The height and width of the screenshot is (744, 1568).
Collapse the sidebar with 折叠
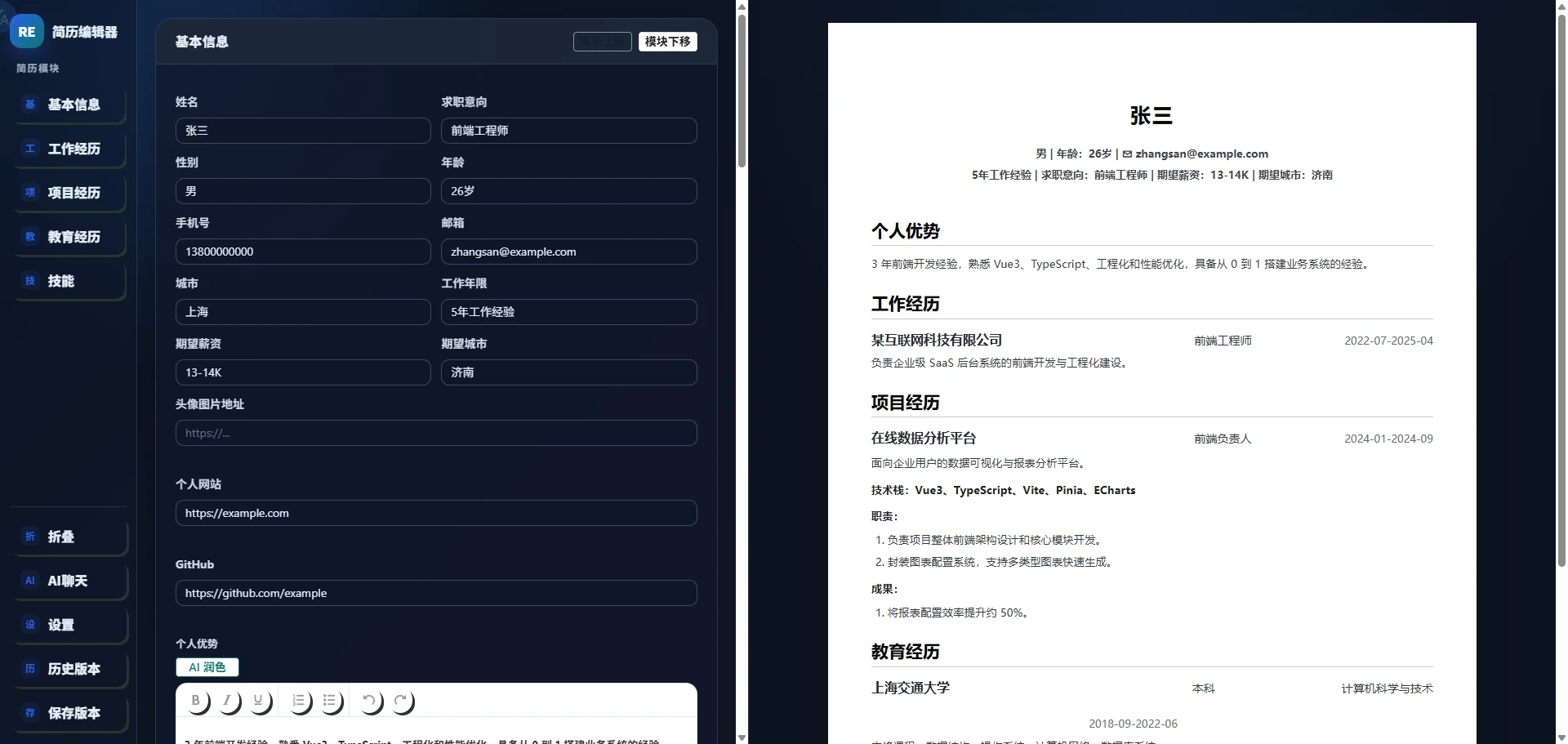(x=69, y=537)
